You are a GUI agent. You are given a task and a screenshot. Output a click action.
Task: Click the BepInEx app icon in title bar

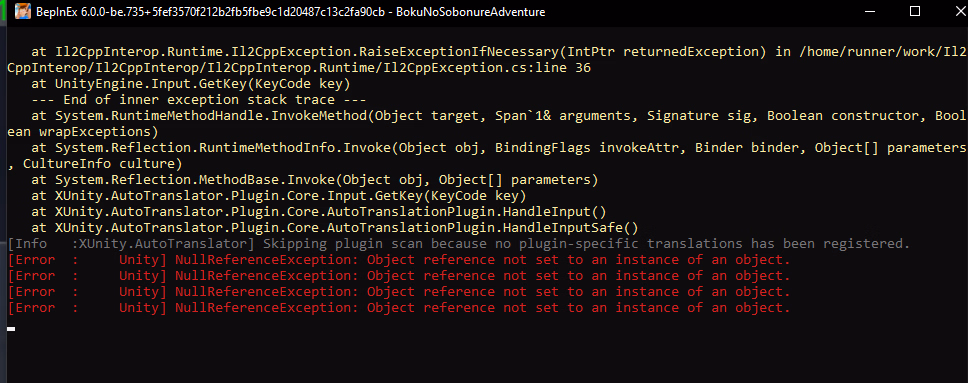pos(22,11)
